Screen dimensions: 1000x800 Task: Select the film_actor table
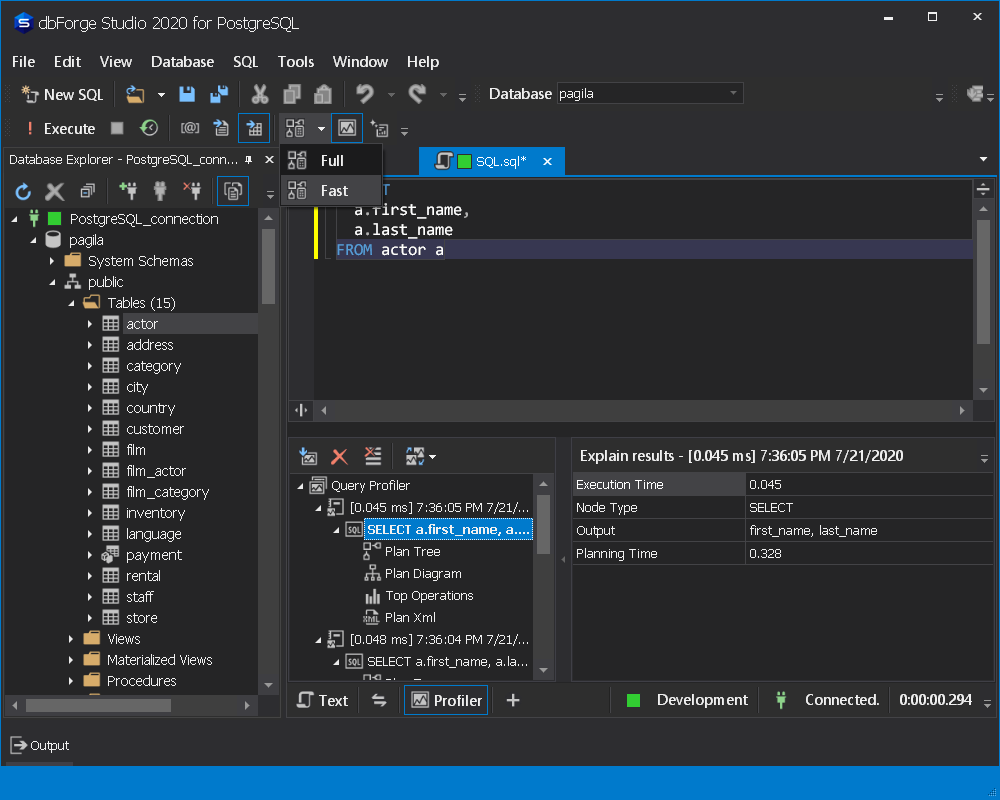point(156,471)
